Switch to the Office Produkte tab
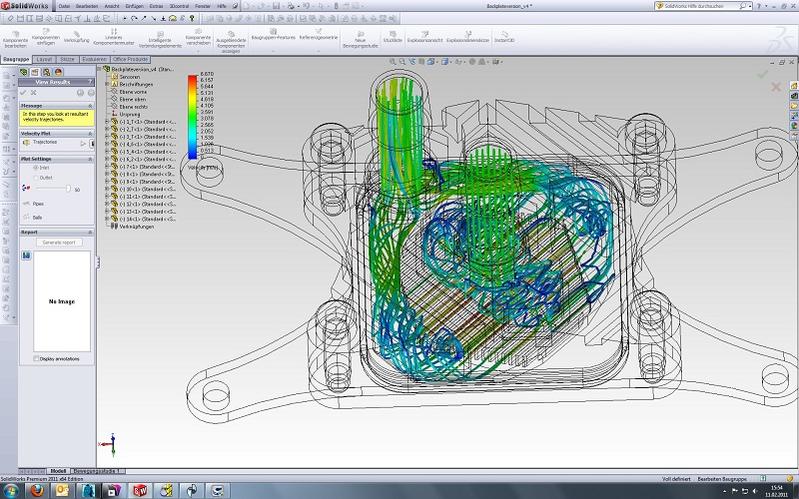Viewport: 799px width, 499px height. pos(130,60)
